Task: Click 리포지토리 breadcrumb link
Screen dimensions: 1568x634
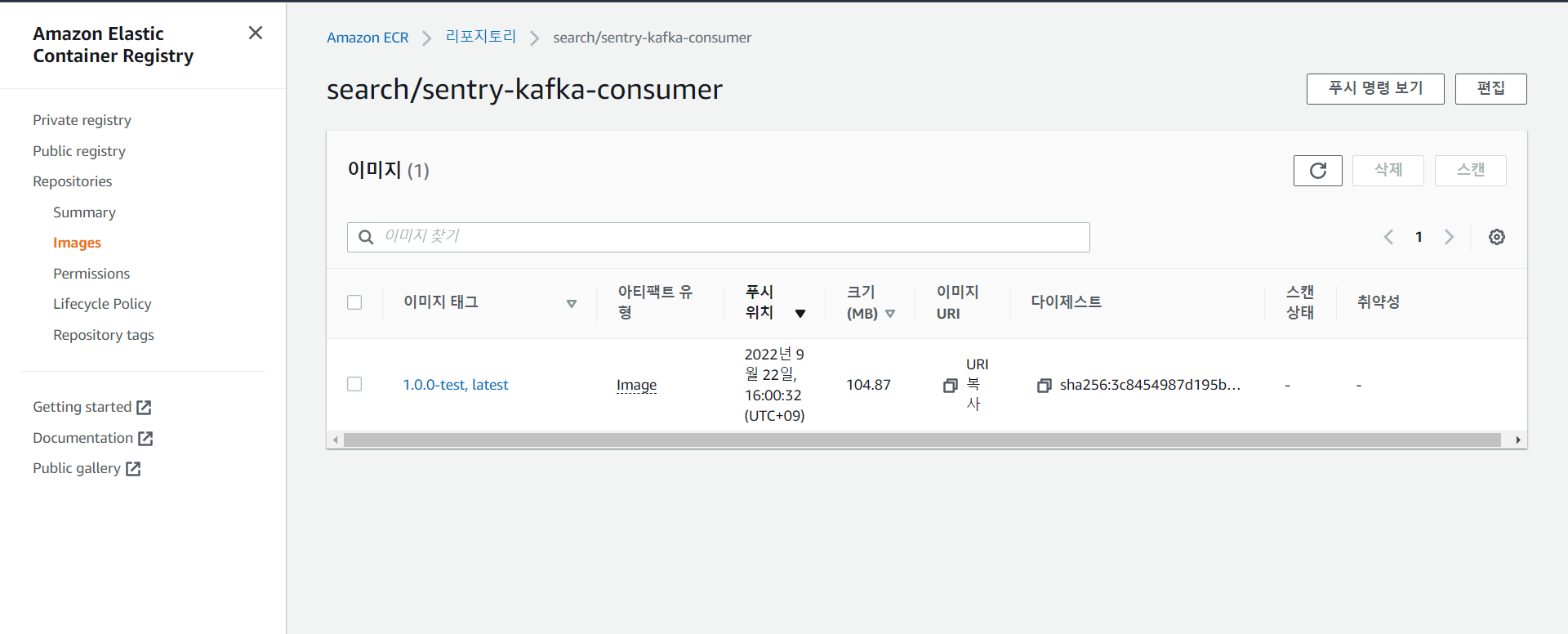Action: (481, 37)
